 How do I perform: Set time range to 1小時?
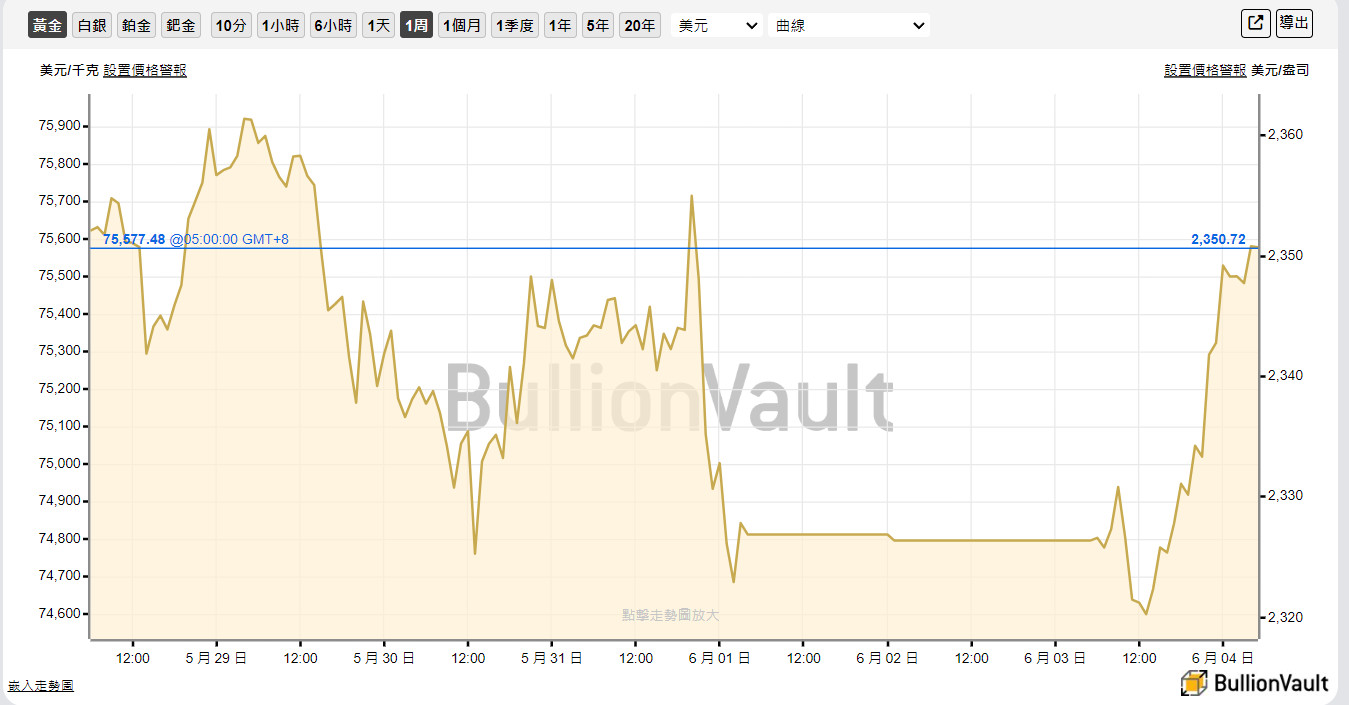[280, 25]
